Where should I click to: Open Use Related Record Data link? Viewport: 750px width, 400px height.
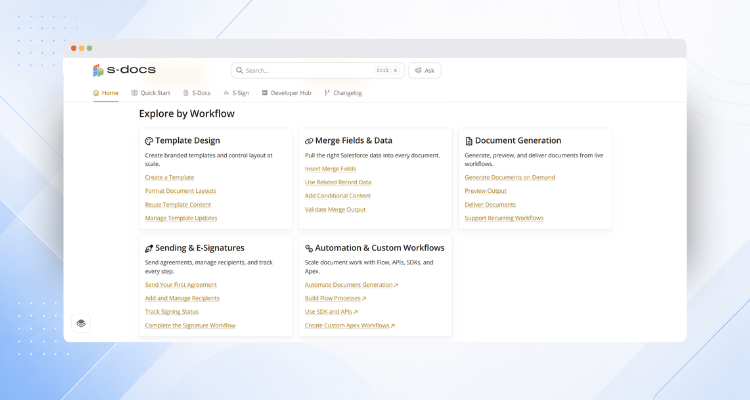(x=338, y=182)
